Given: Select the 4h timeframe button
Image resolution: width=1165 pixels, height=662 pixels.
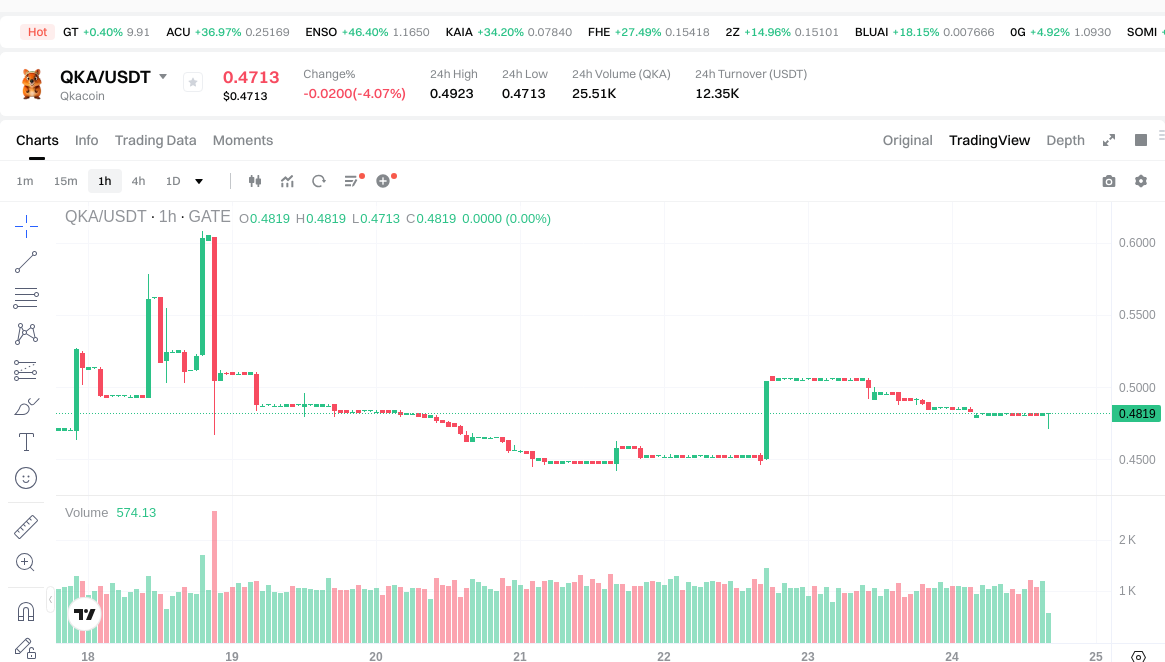Looking at the screenshot, I should (138, 181).
